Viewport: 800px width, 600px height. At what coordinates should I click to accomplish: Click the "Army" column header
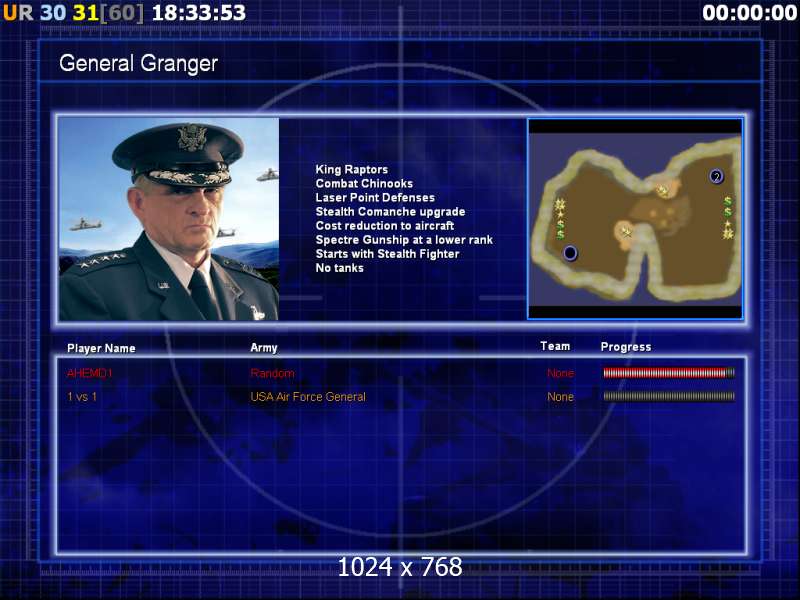(x=263, y=347)
